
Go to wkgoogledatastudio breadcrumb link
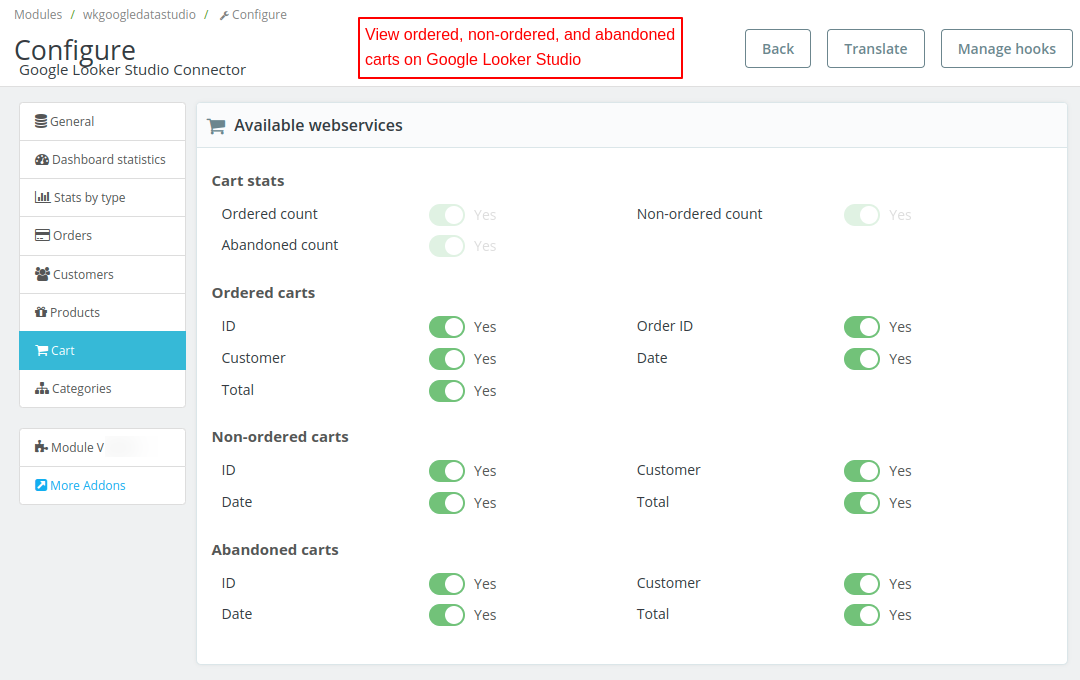click(x=139, y=15)
